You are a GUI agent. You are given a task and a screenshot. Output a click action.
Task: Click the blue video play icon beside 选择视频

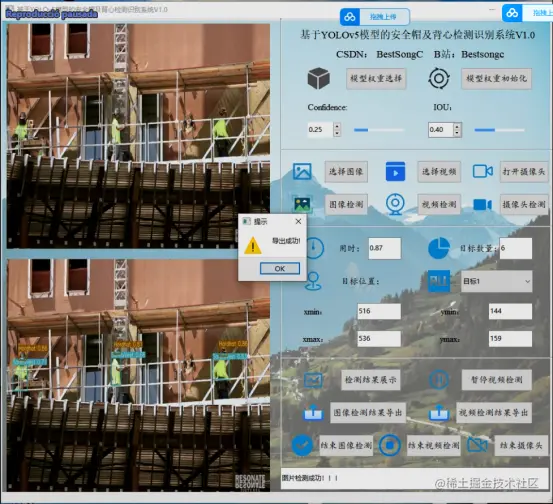click(x=395, y=171)
